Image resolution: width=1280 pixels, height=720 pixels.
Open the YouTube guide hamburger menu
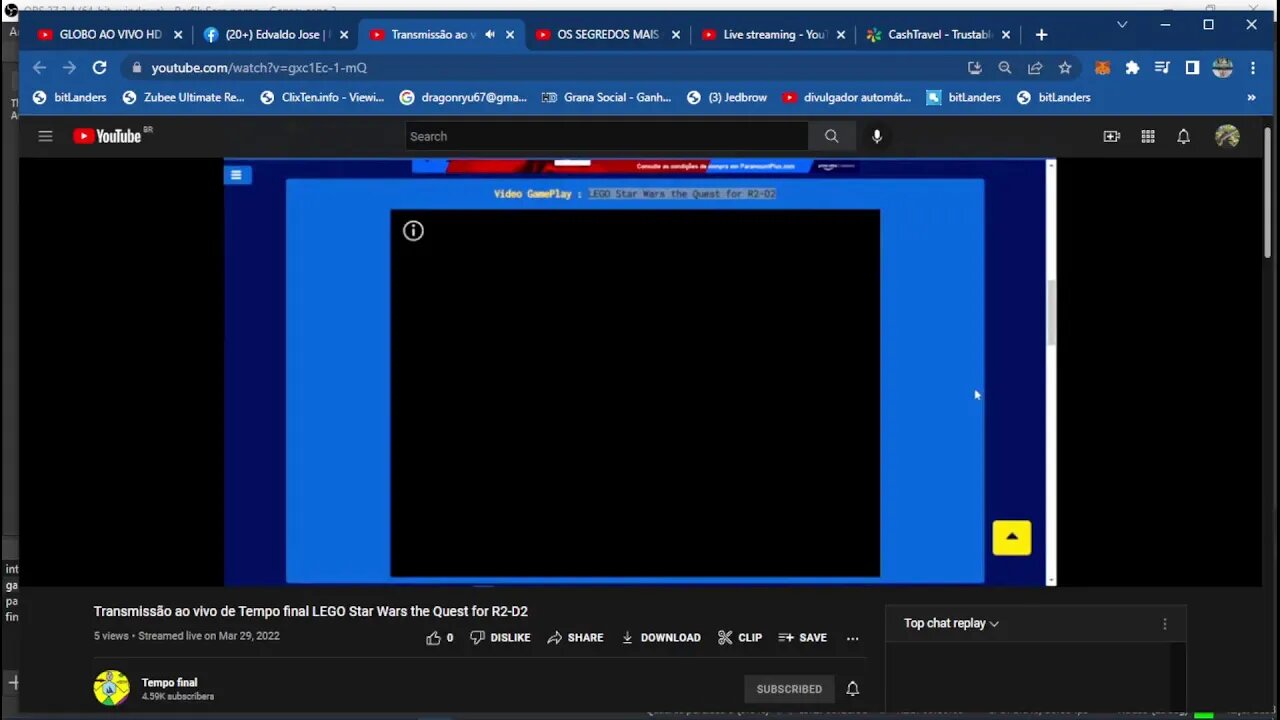tap(45, 136)
